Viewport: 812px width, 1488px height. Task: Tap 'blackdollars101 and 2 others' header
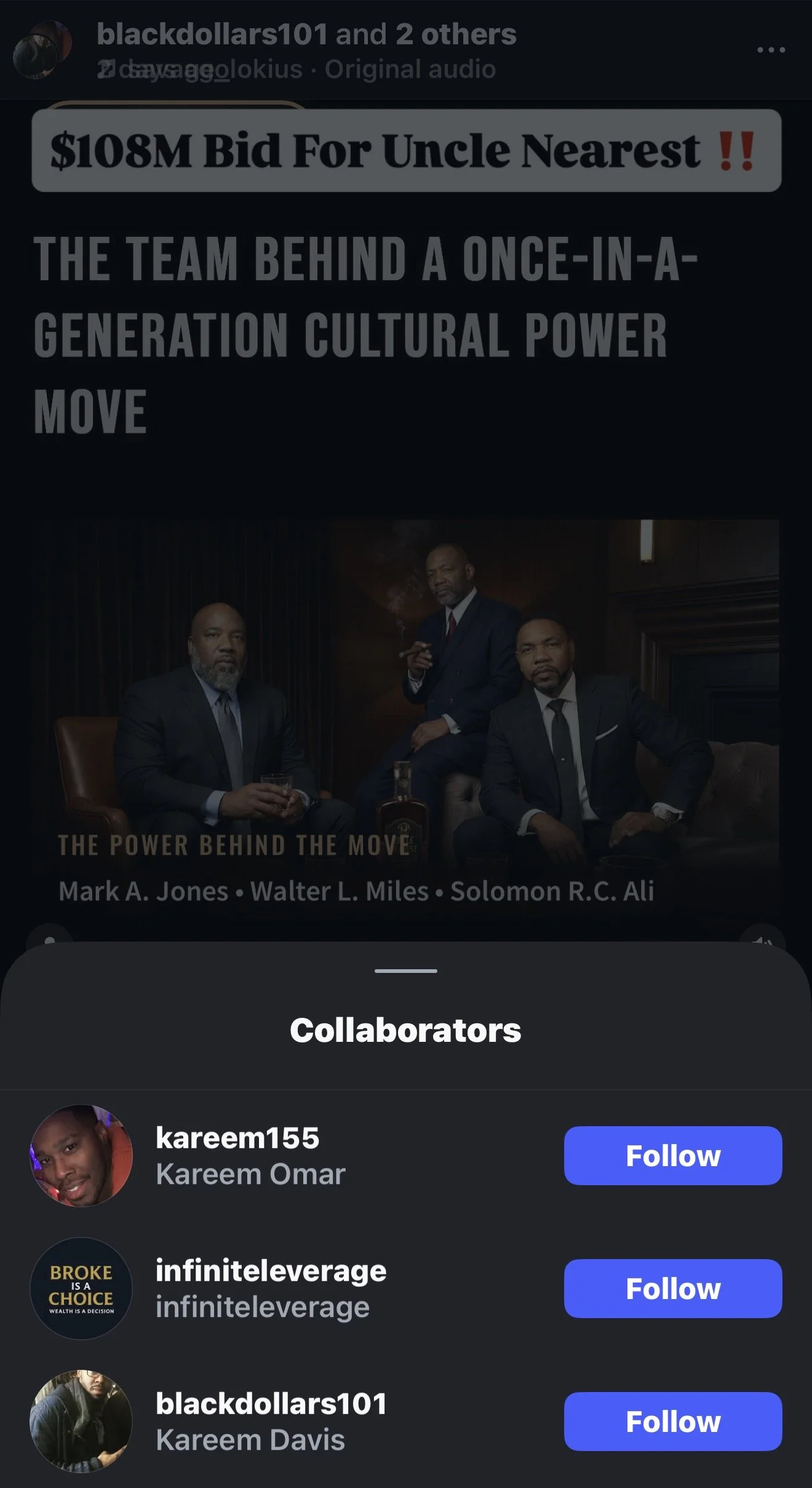(x=306, y=34)
